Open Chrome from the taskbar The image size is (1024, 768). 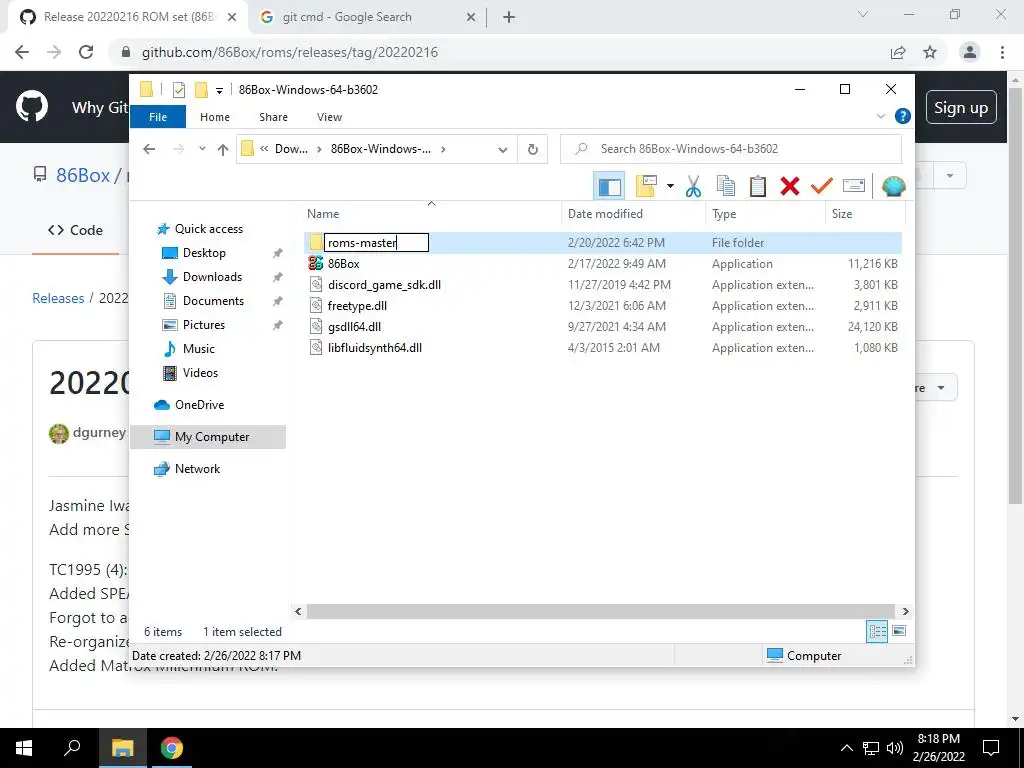(x=172, y=748)
